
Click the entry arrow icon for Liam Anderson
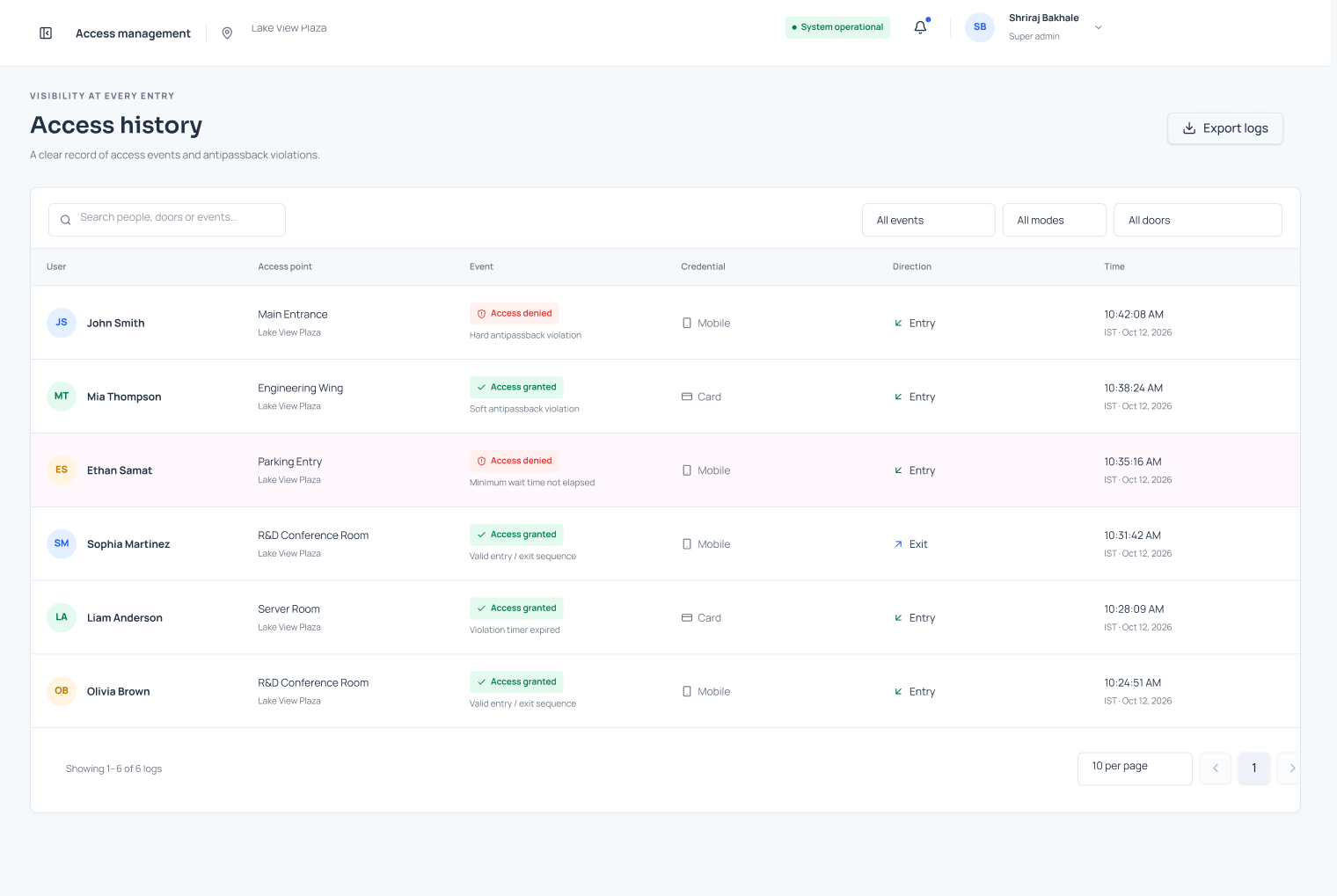point(898,618)
